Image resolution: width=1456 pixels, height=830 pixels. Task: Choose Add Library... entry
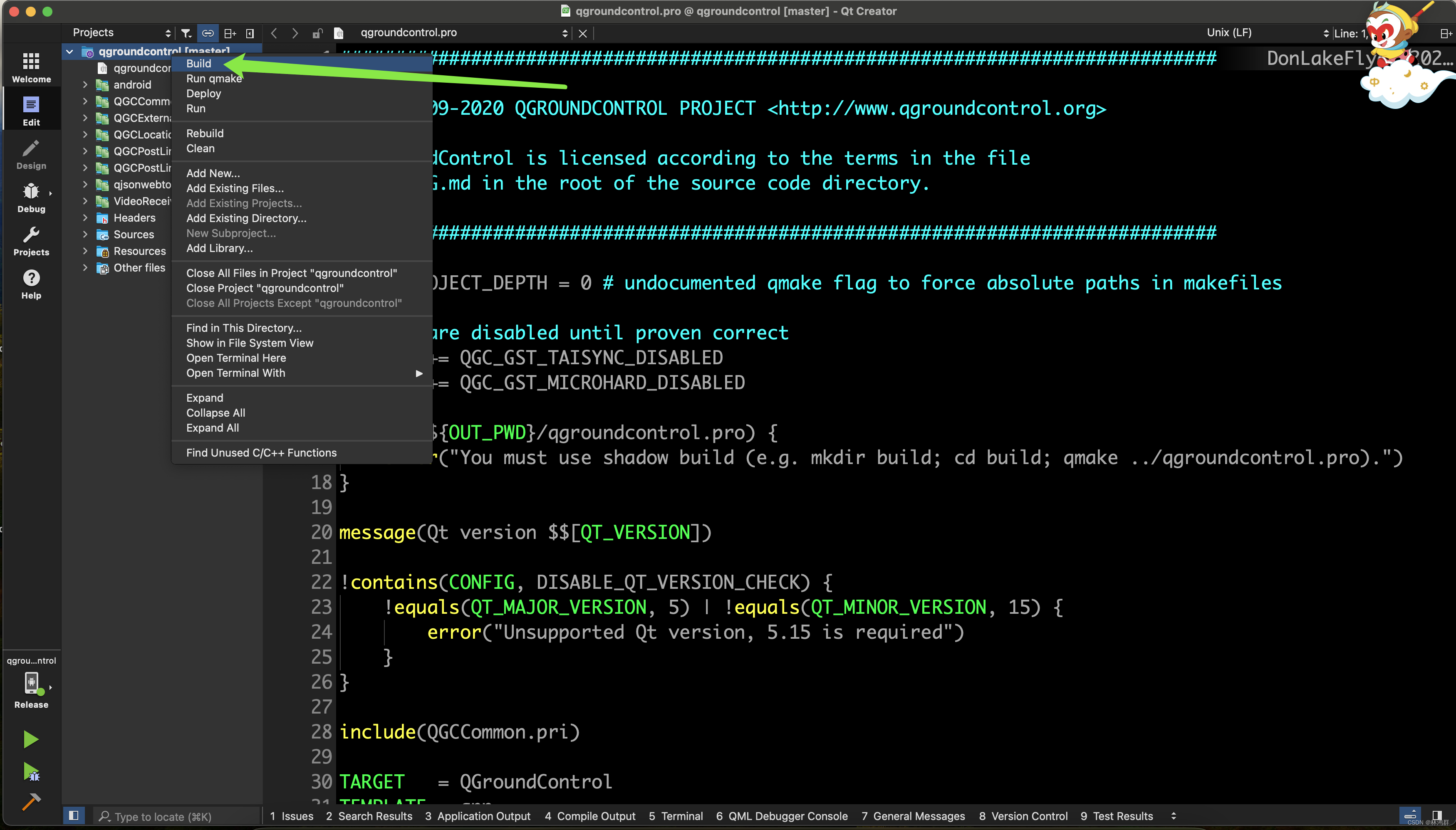pyautogui.click(x=301, y=248)
